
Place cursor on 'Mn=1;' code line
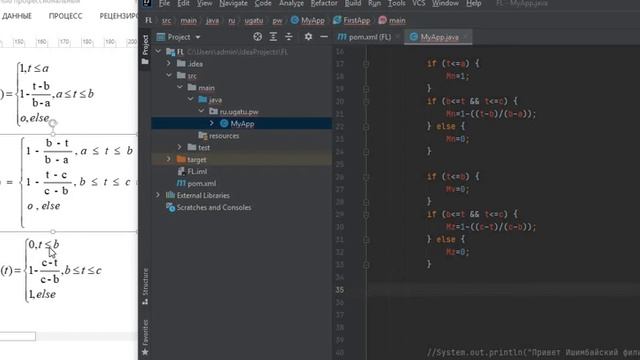[x=458, y=76]
